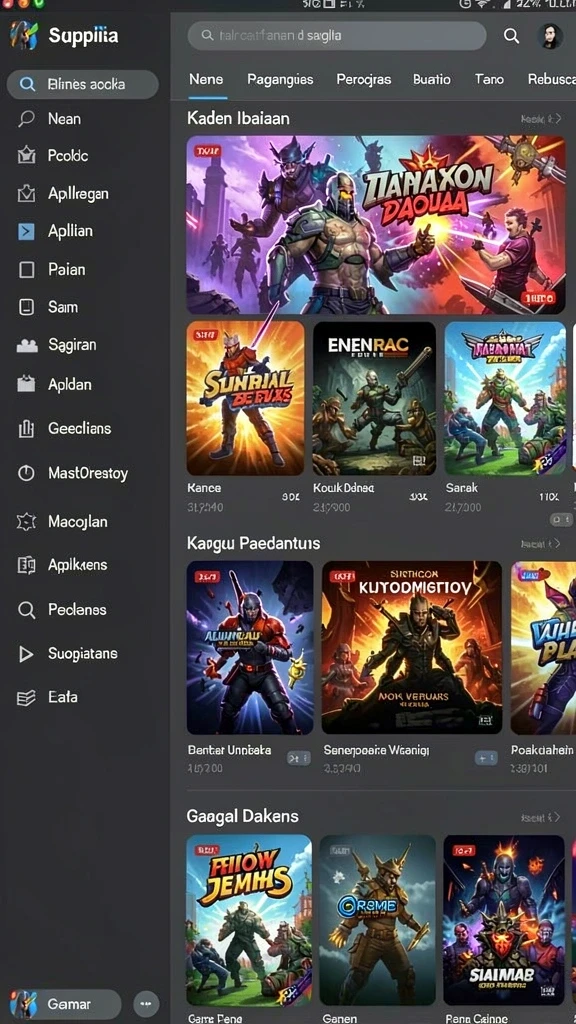Click the Apllian blue arrow icon

point(26,231)
